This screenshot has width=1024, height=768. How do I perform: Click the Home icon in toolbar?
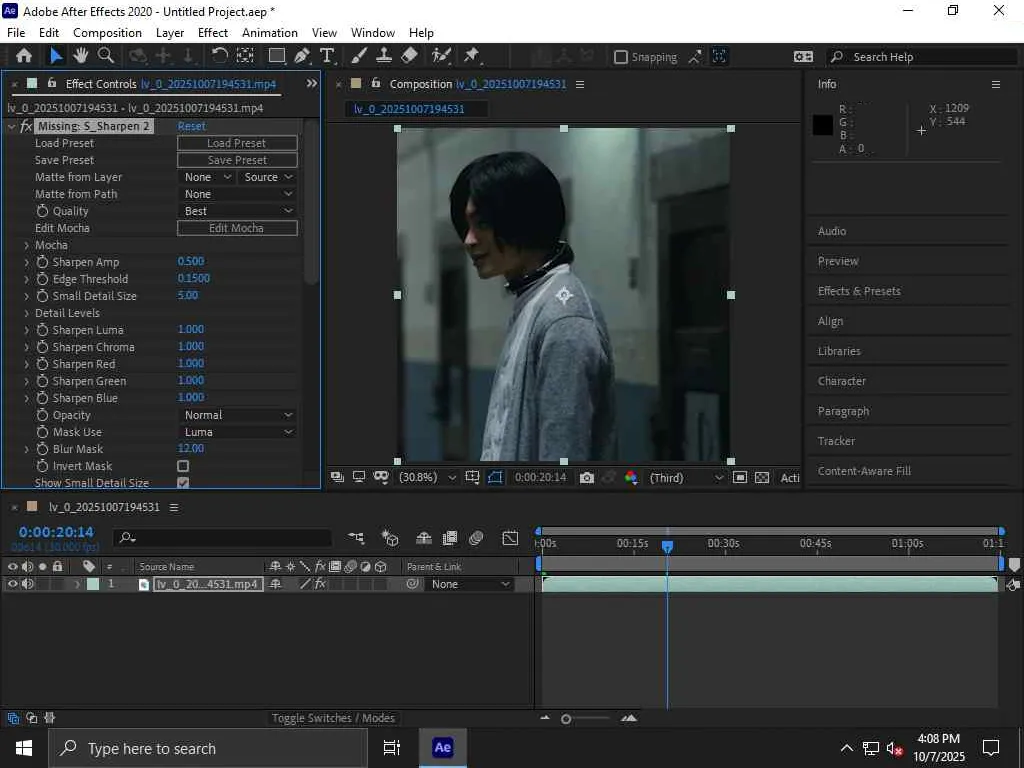click(x=24, y=57)
